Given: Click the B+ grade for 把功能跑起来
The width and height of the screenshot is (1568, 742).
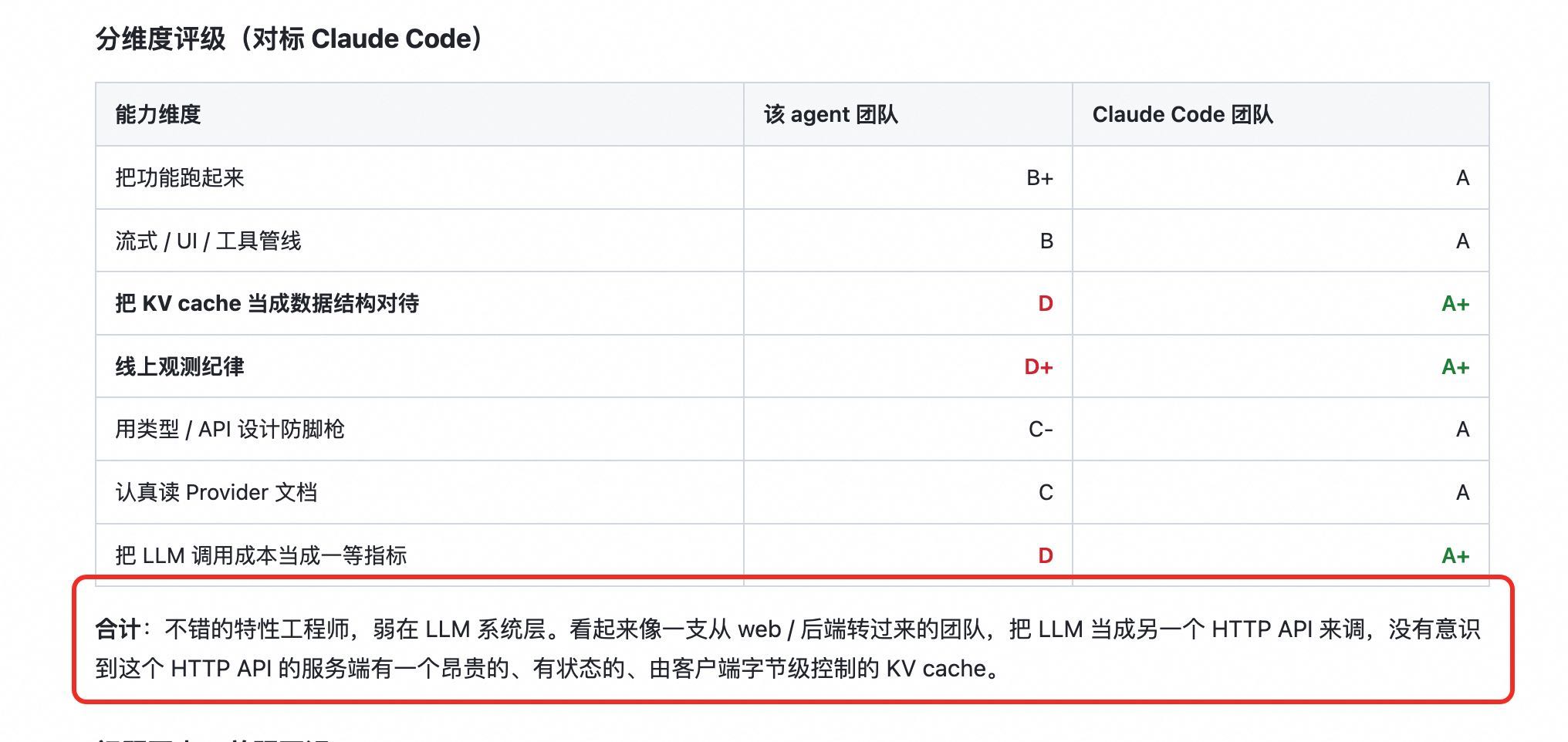Looking at the screenshot, I should (1039, 178).
